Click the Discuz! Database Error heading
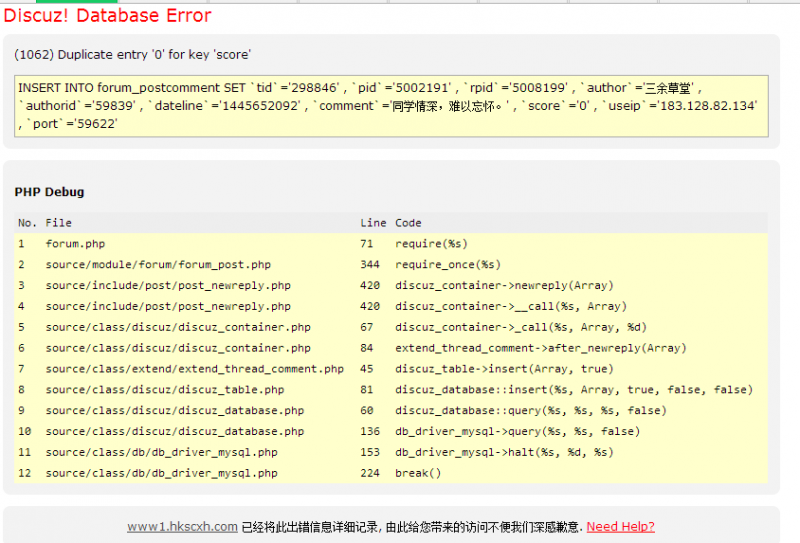 point(107,15)
